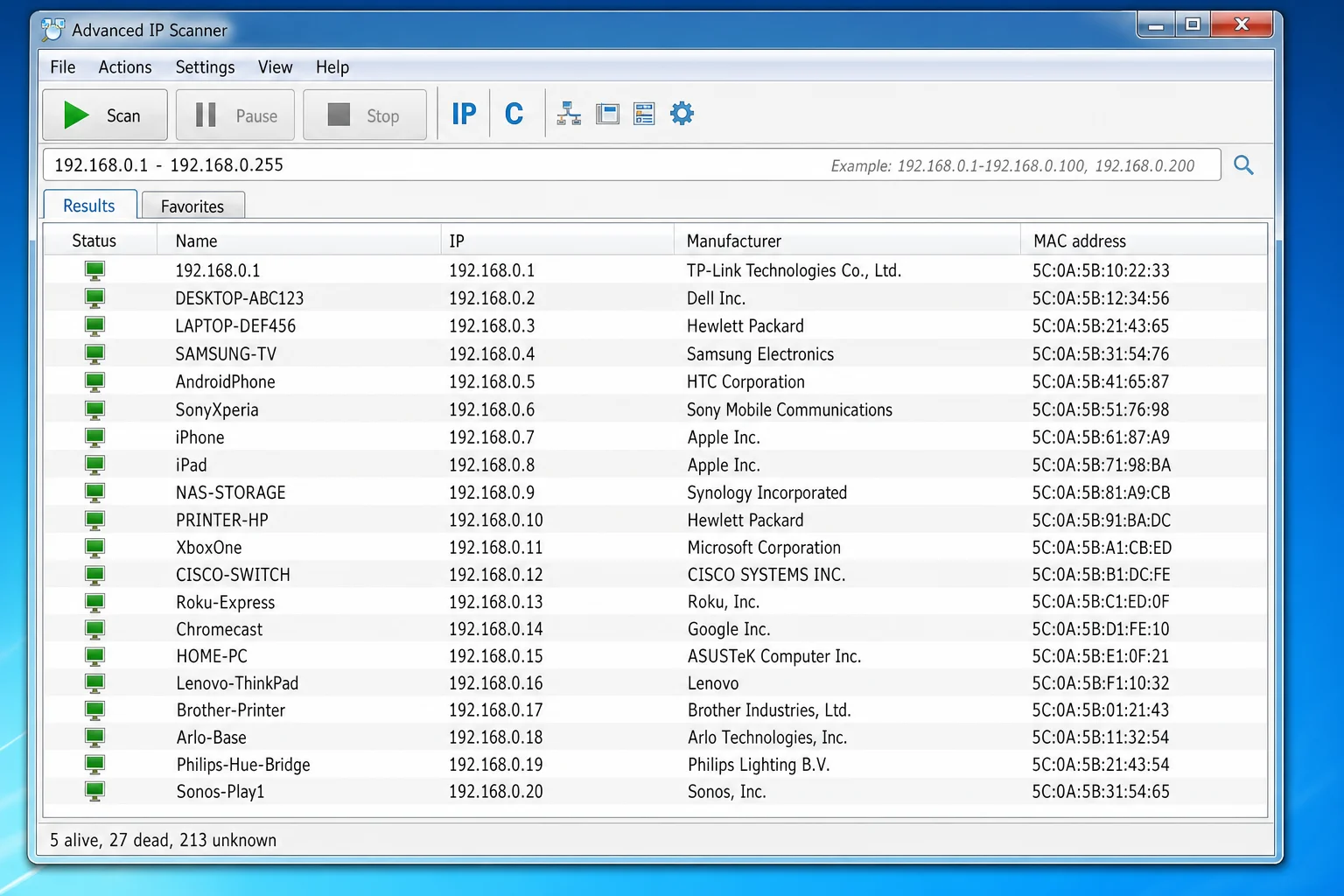1344x896 pixels.
Task: Sort by the MAC address column header
Action: [x=1144, y=241]
